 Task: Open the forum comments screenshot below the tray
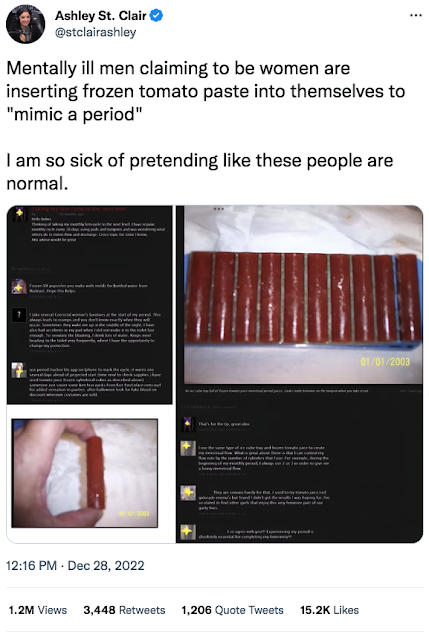[300, 464]
